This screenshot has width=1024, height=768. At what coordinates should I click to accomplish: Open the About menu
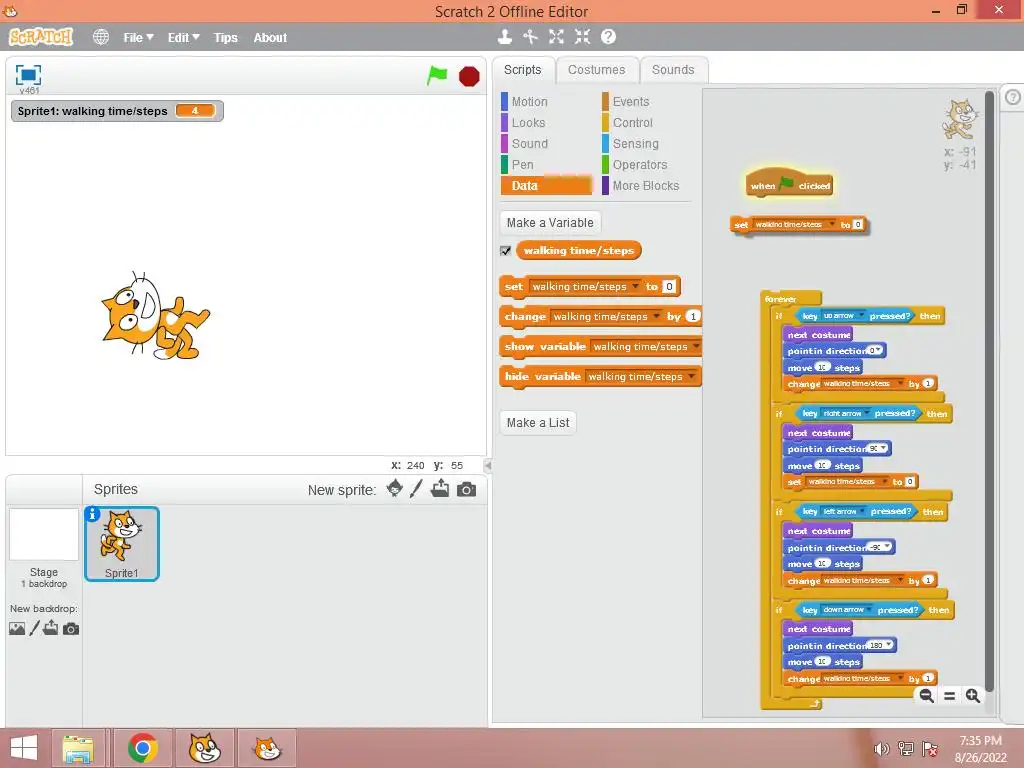[270, 38]
